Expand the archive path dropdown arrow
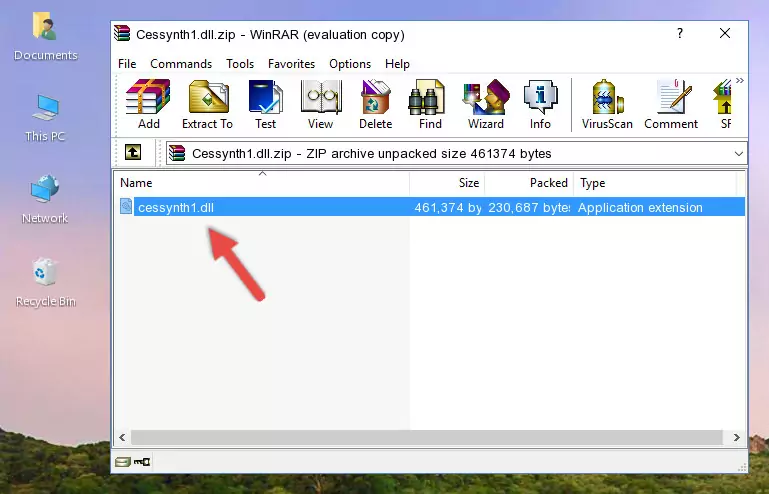 click(x=739, y=154)
